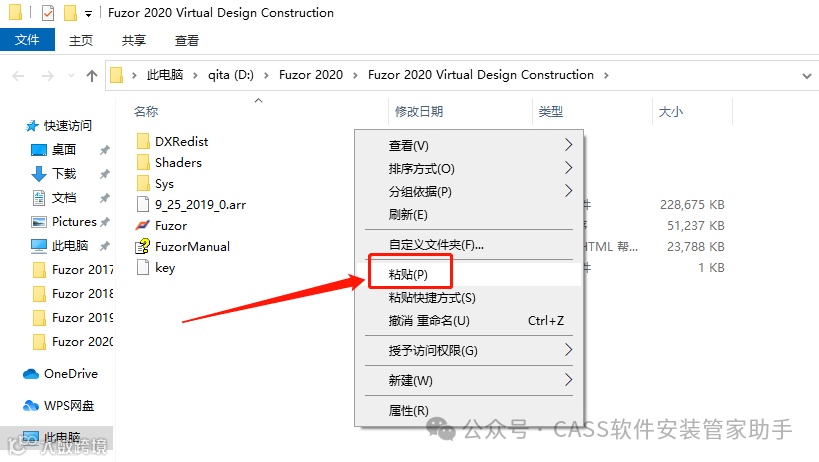
Task: Click the FuzorManual help file icon
Action: [143, 246]
